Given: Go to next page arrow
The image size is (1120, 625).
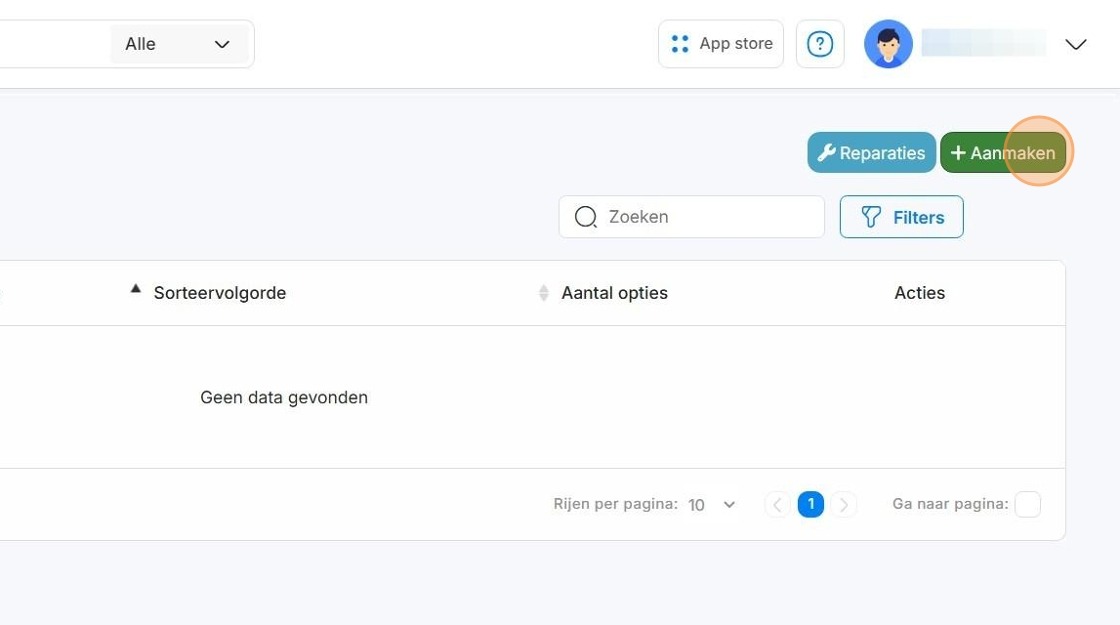Looking at the screenshot, I should pyautogui.click(x=844, y=504).
